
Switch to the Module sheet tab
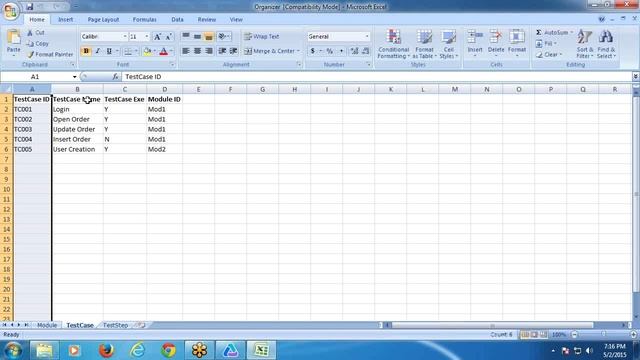tap(47, 325)
